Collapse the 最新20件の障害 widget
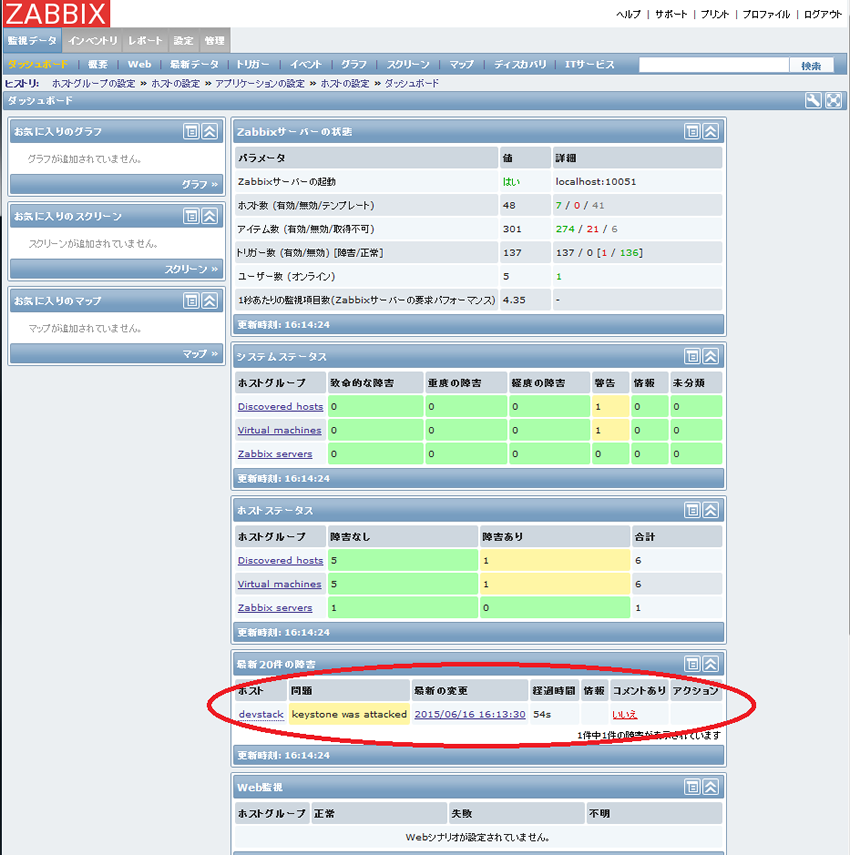The width and height of the screenshot is (850, 855). (710, 664)
